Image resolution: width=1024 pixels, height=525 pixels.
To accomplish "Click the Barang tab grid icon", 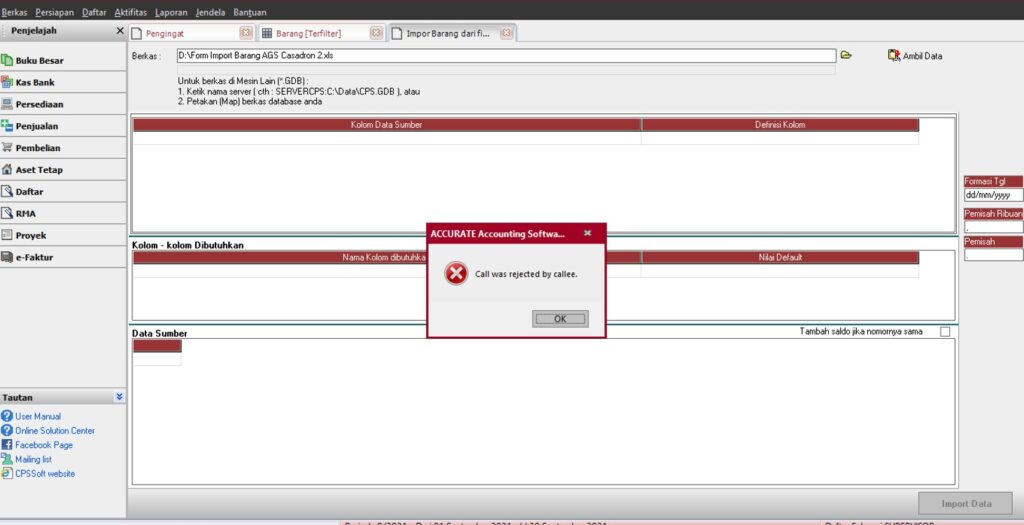I will [x=266, y=34].
